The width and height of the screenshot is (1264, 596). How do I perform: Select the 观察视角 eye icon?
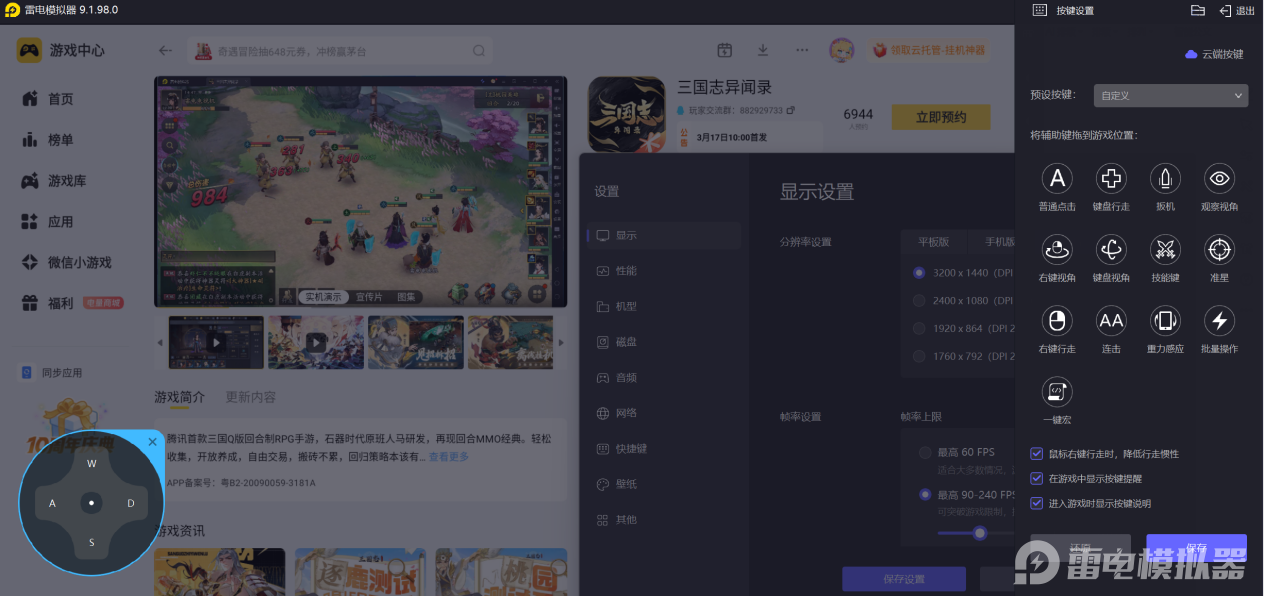click(1219, 179)
